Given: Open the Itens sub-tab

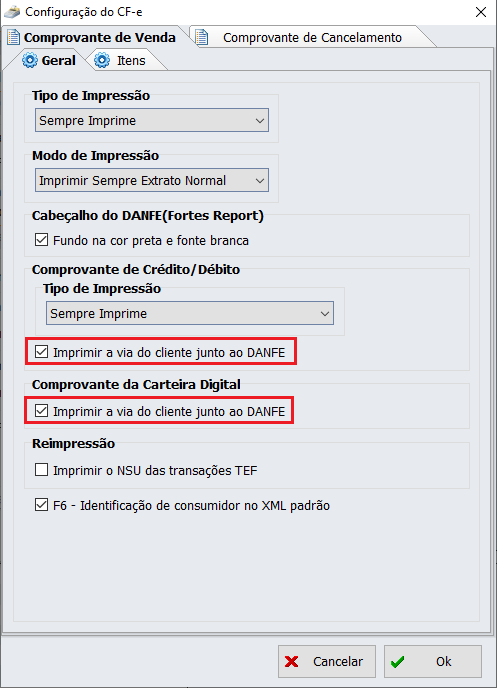Looking at the screenshot, I should click(x=131, y=61).
